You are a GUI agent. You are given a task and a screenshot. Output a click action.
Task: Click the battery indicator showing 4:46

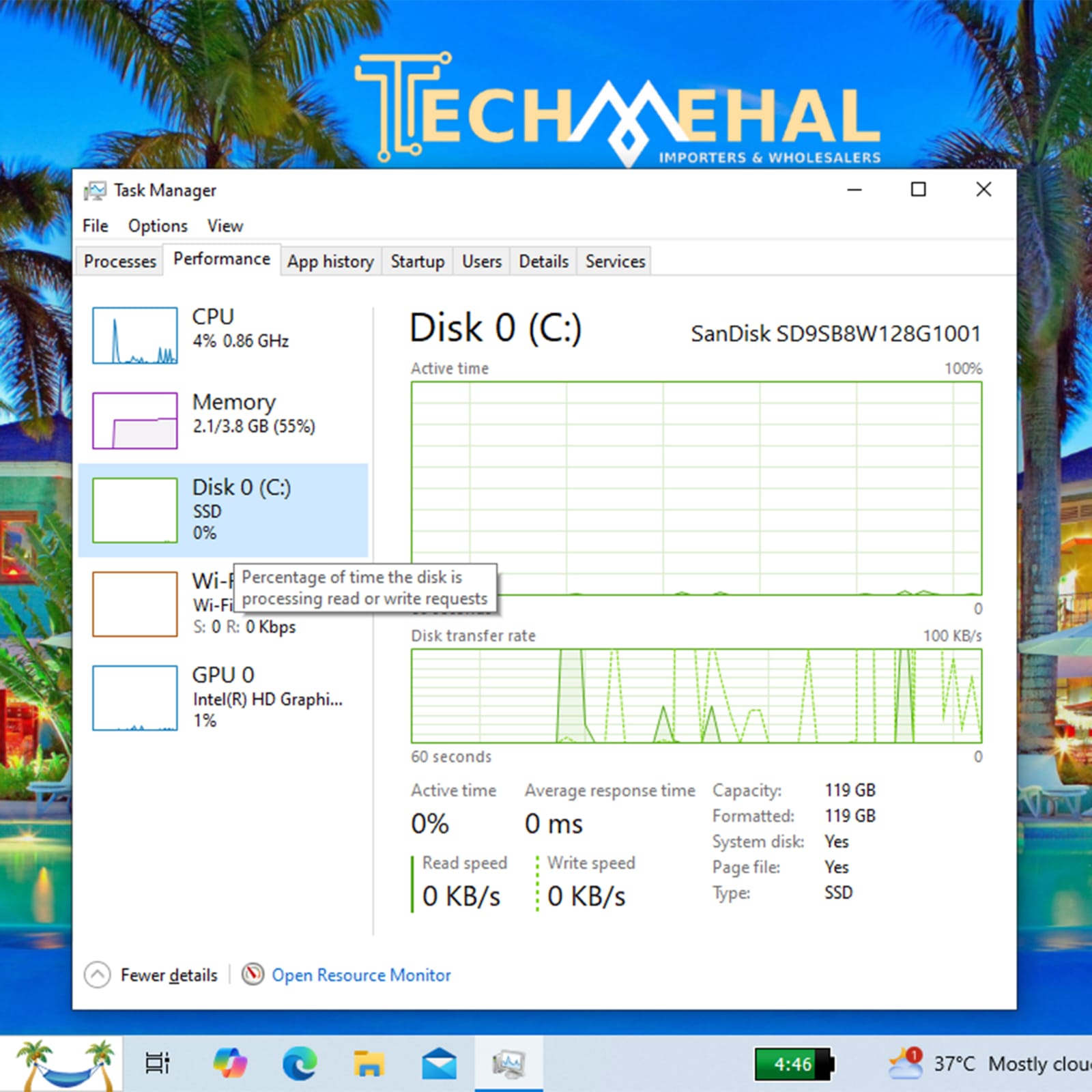tap(794, 1064)
